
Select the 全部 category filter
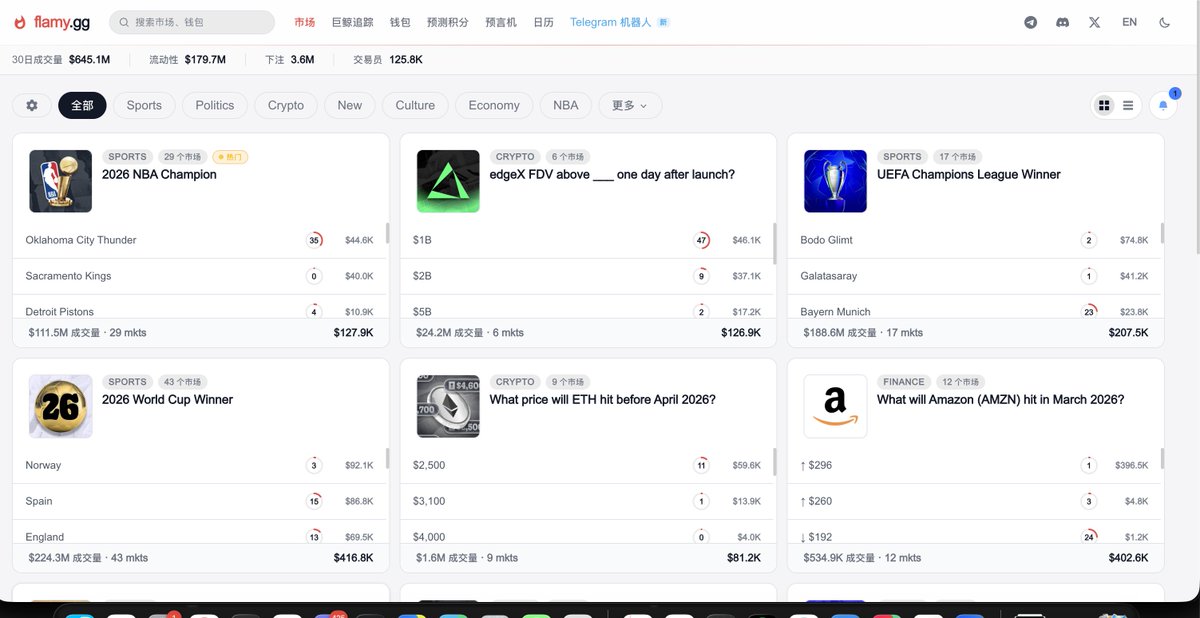pyautogui.click(x=82, y=105)
